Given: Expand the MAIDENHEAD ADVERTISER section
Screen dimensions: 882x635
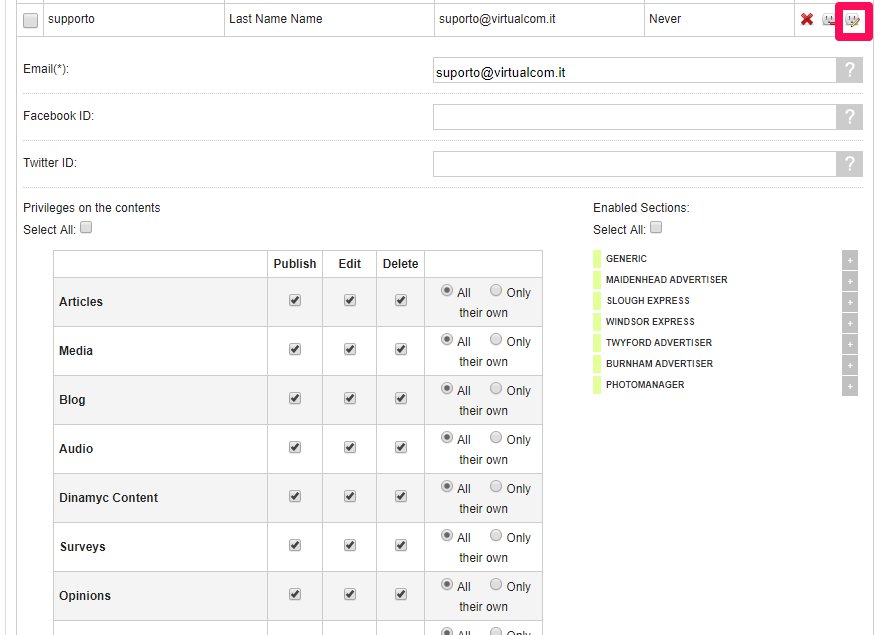Looking at the screenshot, I should click(850, 280).
